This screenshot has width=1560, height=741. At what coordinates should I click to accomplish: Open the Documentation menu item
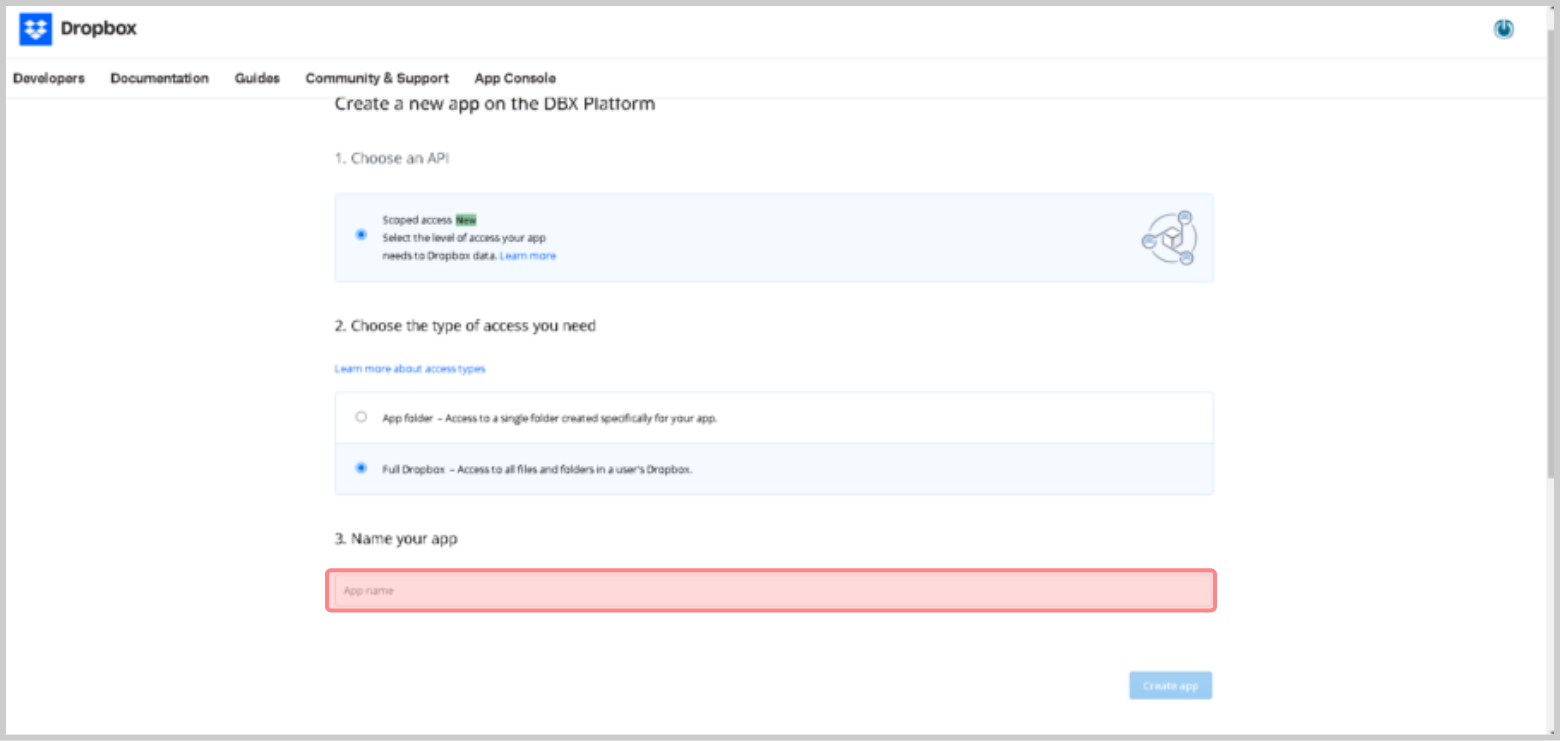(x=160, y=78)
